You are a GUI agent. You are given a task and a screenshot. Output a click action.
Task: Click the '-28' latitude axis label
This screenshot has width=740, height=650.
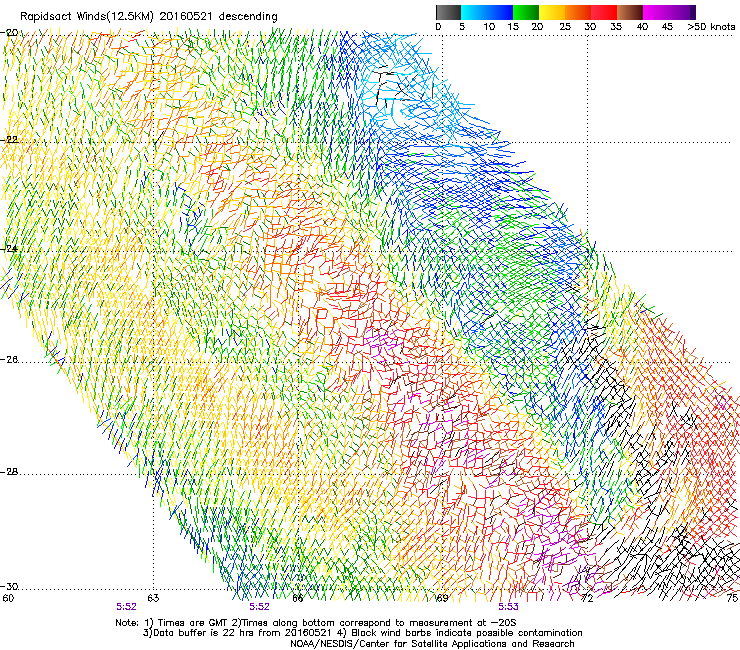pyautogui.click(x=9, y=472)
